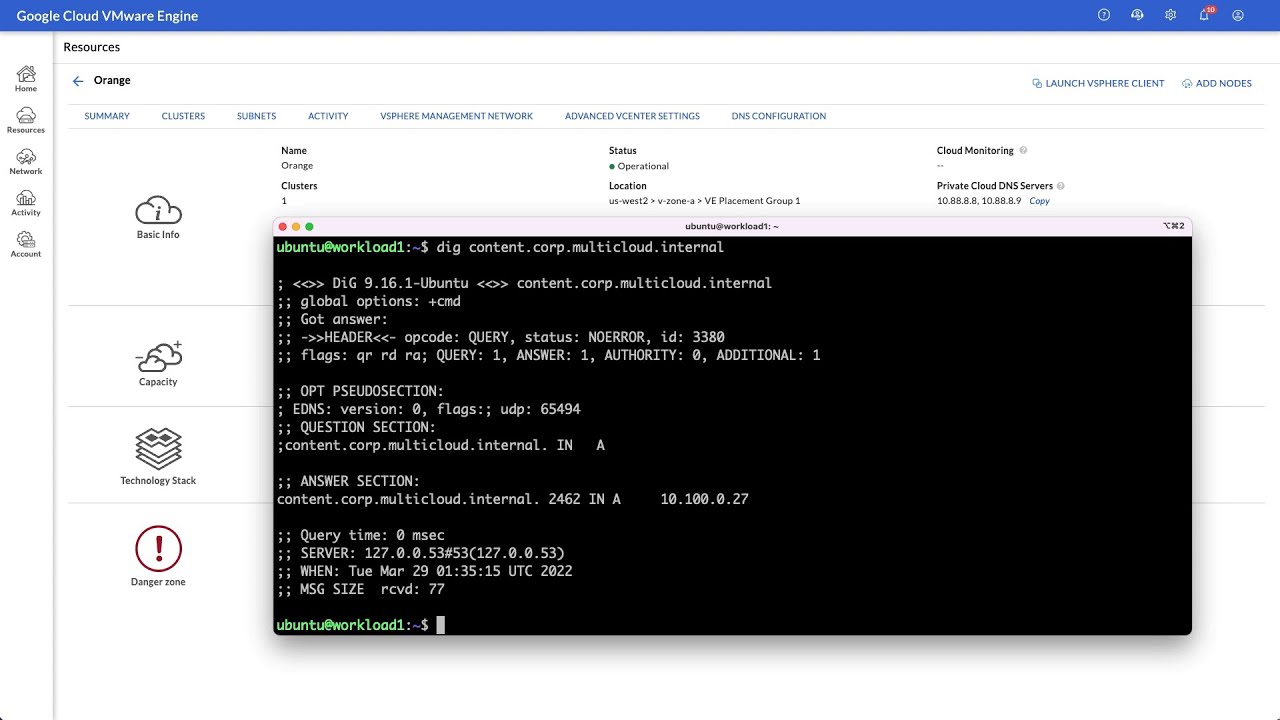This screenshot has height=720, width=1280.
Task: Open the Home sidebar icon
Action: pyautogui.click(x=25, y=78)
